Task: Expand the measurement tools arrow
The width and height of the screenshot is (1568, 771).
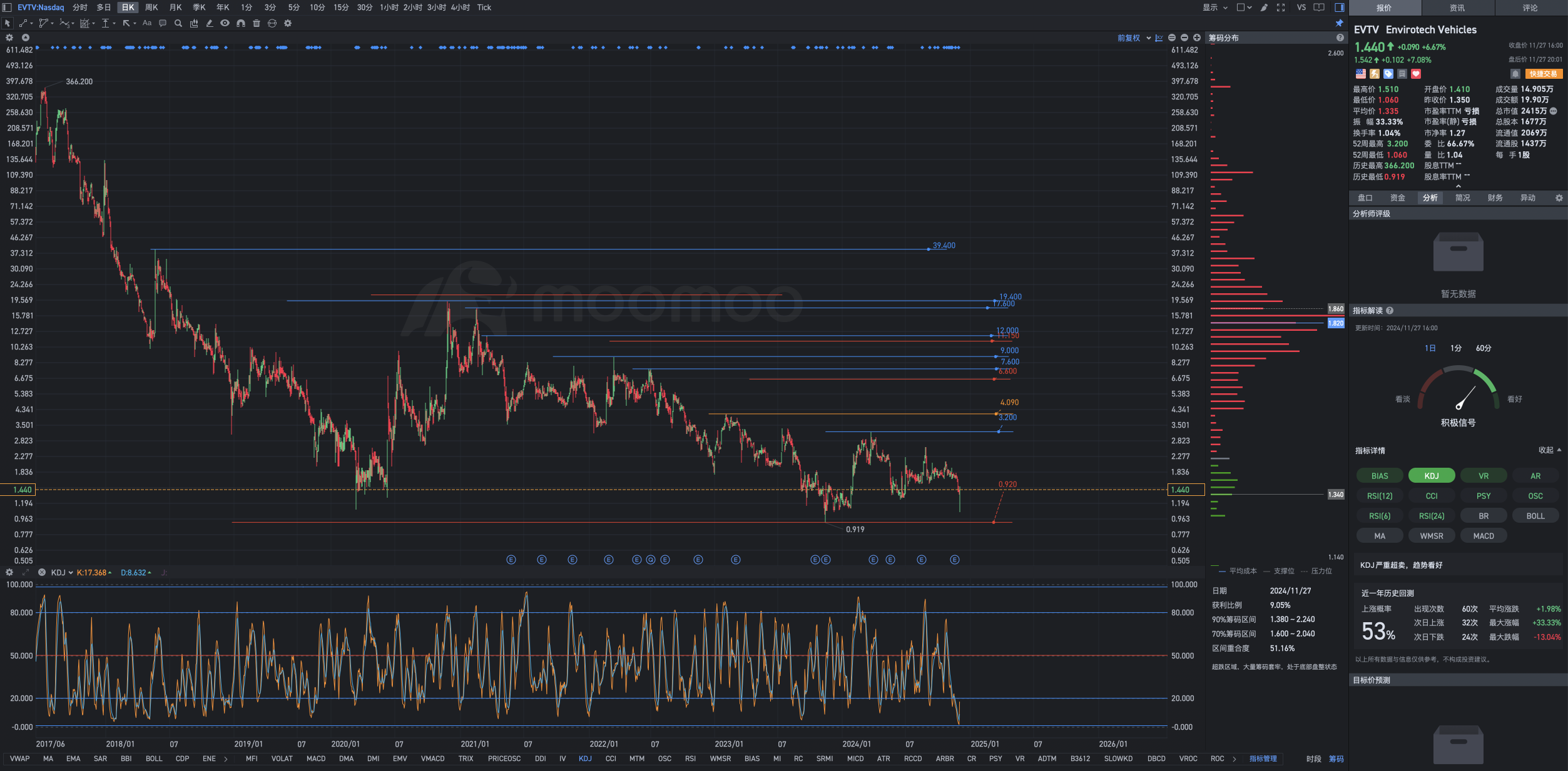Action: (115, 23)
